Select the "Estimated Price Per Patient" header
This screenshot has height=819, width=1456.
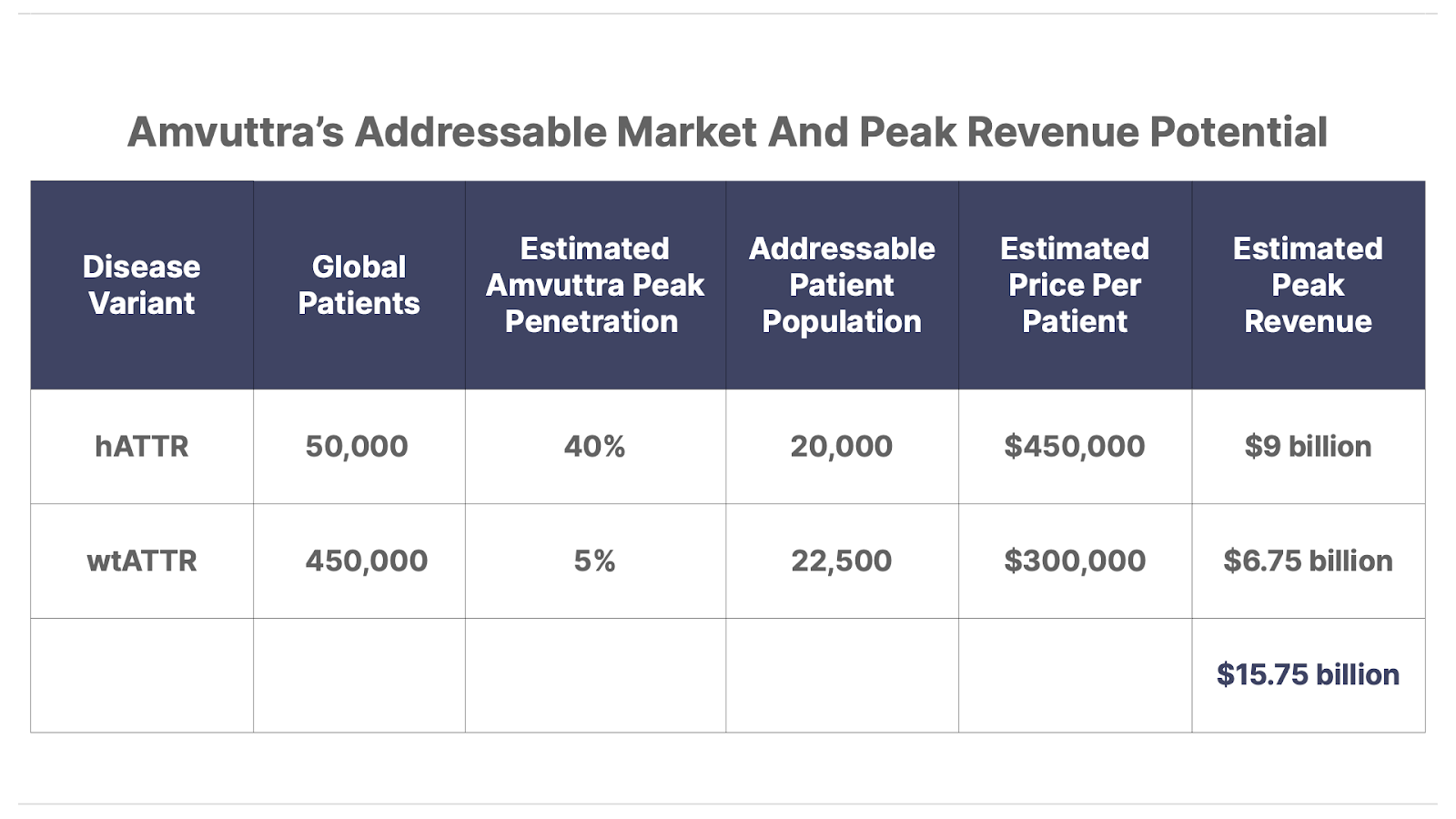(1075, 285)
